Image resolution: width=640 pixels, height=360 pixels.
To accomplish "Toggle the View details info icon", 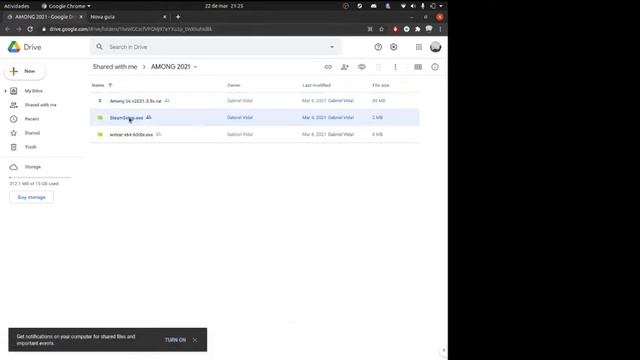I will (x=435, y=67).
